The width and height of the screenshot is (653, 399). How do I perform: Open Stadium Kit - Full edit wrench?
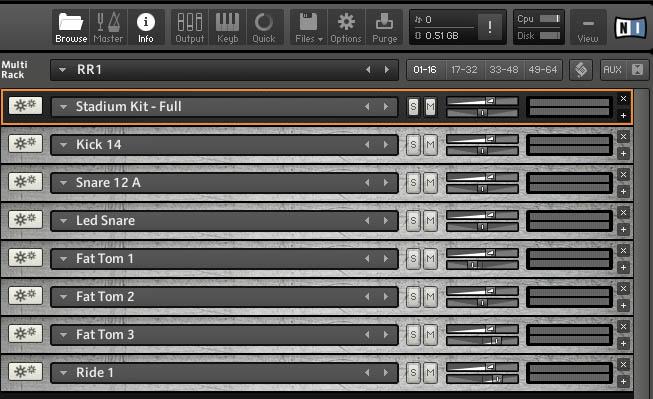point(25,106)
